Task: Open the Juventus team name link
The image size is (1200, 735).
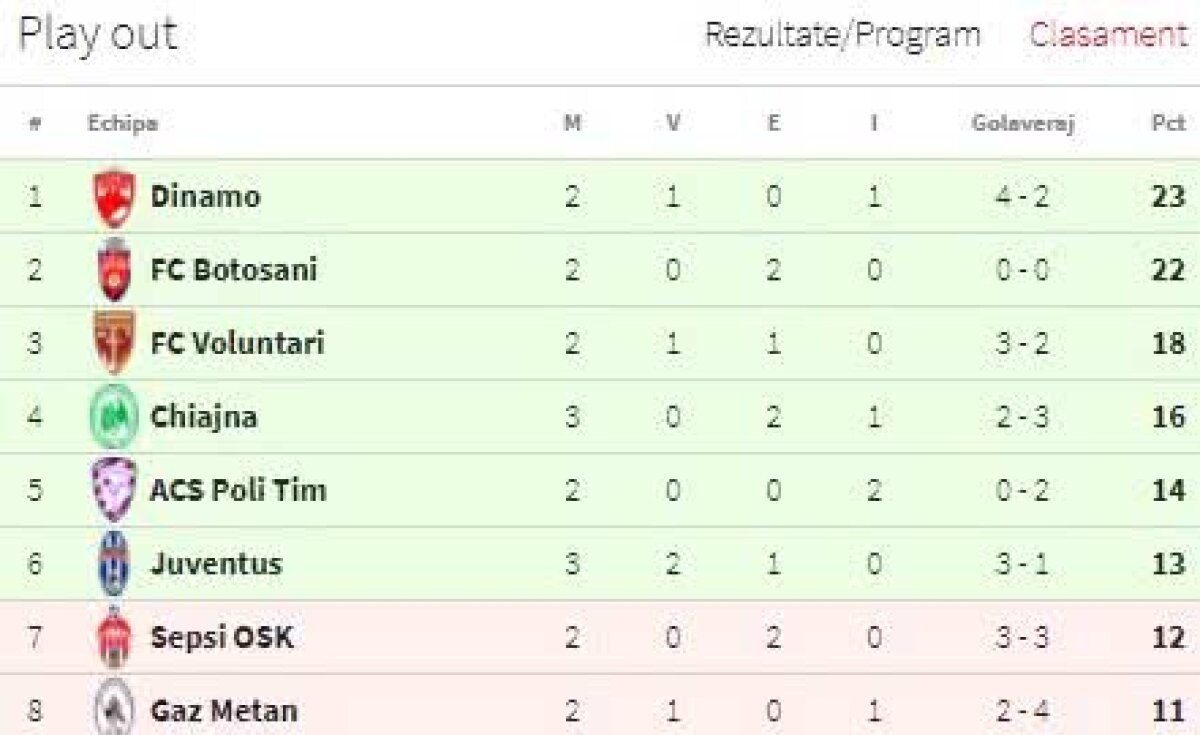Action: tap(216, 563)
